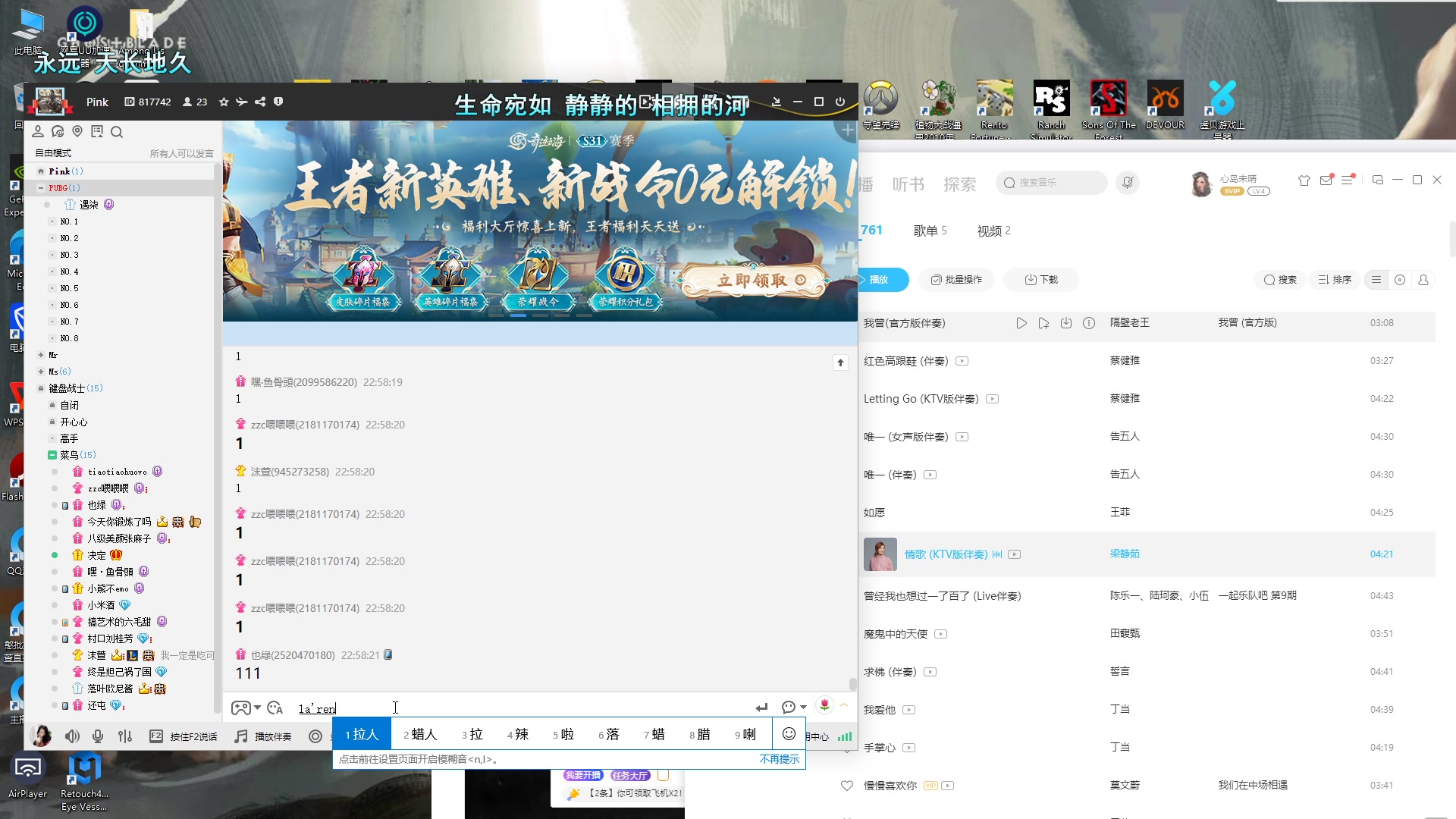Click the chat bubble icon above the channel tree
This screenshot has height=819, width=1456.
pyautogui.click(x=58, y=132)
